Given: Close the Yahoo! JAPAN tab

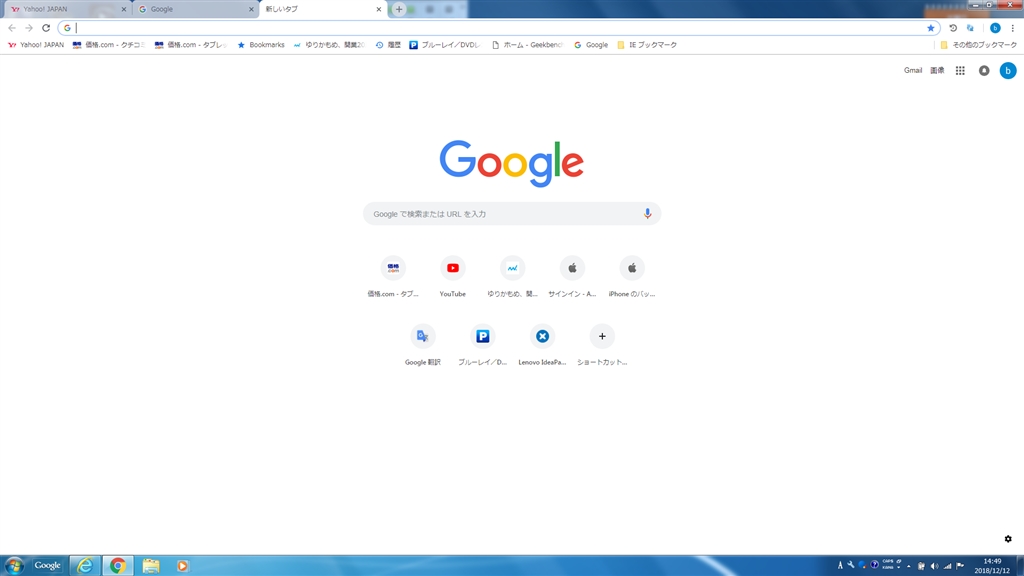Looking at the screenshot, I should coord(123,9).
